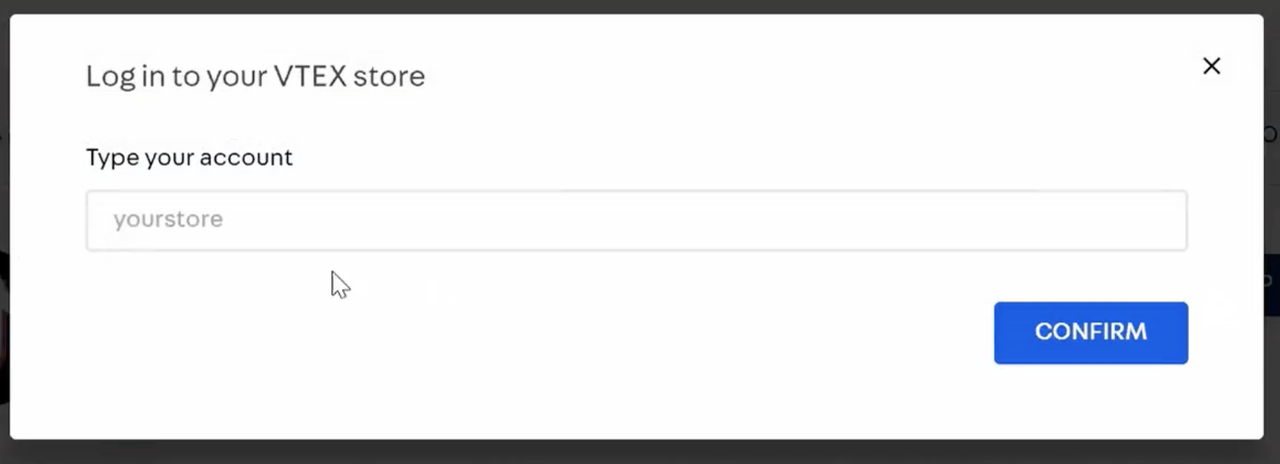Exit the login prompt with the X icon

(1211, 66)
